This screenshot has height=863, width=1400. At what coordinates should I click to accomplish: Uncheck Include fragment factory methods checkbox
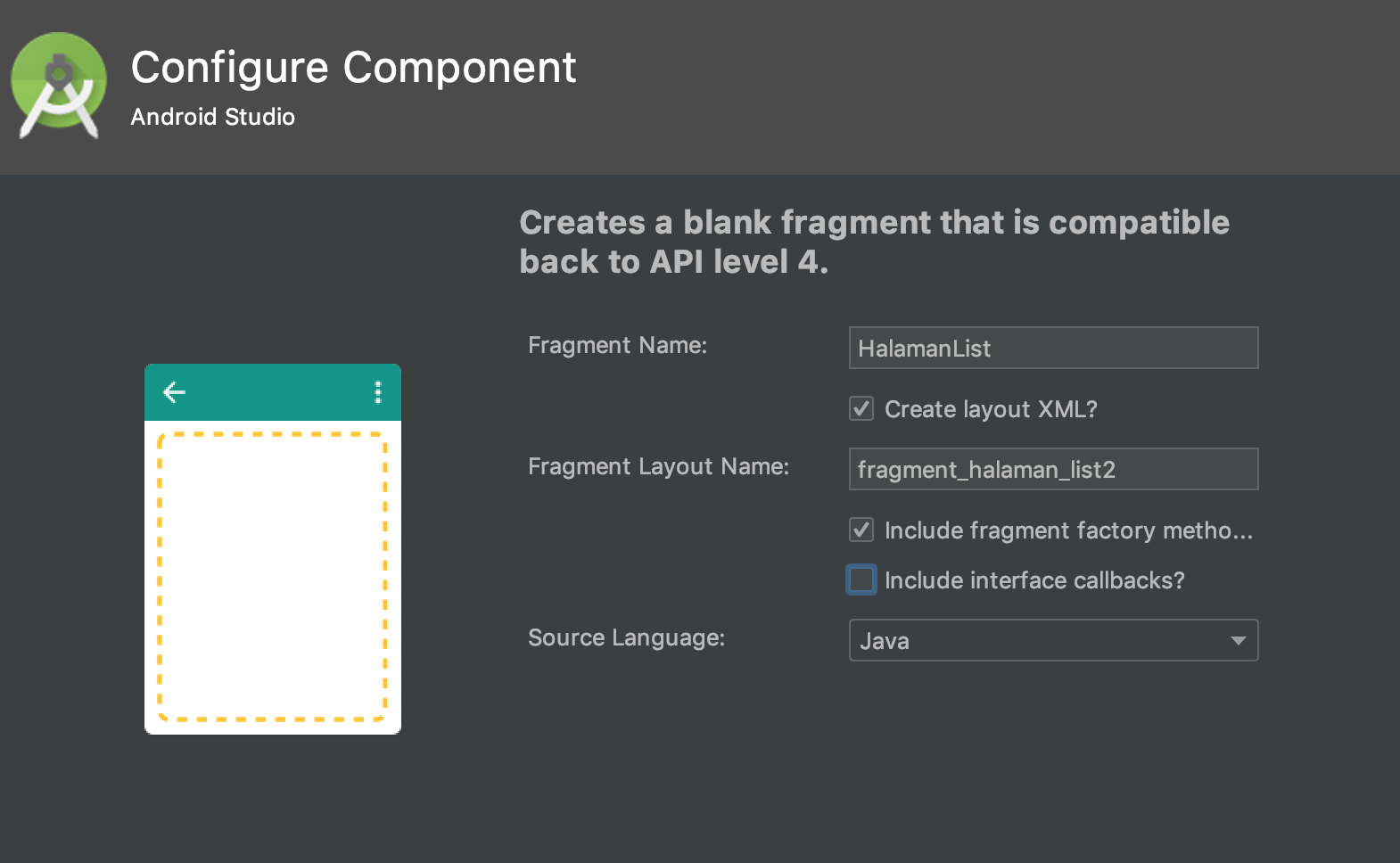[861, 530]
